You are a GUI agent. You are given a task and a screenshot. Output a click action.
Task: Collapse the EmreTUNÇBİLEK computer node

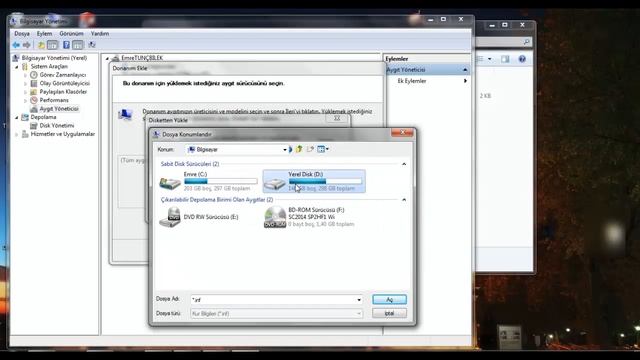[107, 58]
